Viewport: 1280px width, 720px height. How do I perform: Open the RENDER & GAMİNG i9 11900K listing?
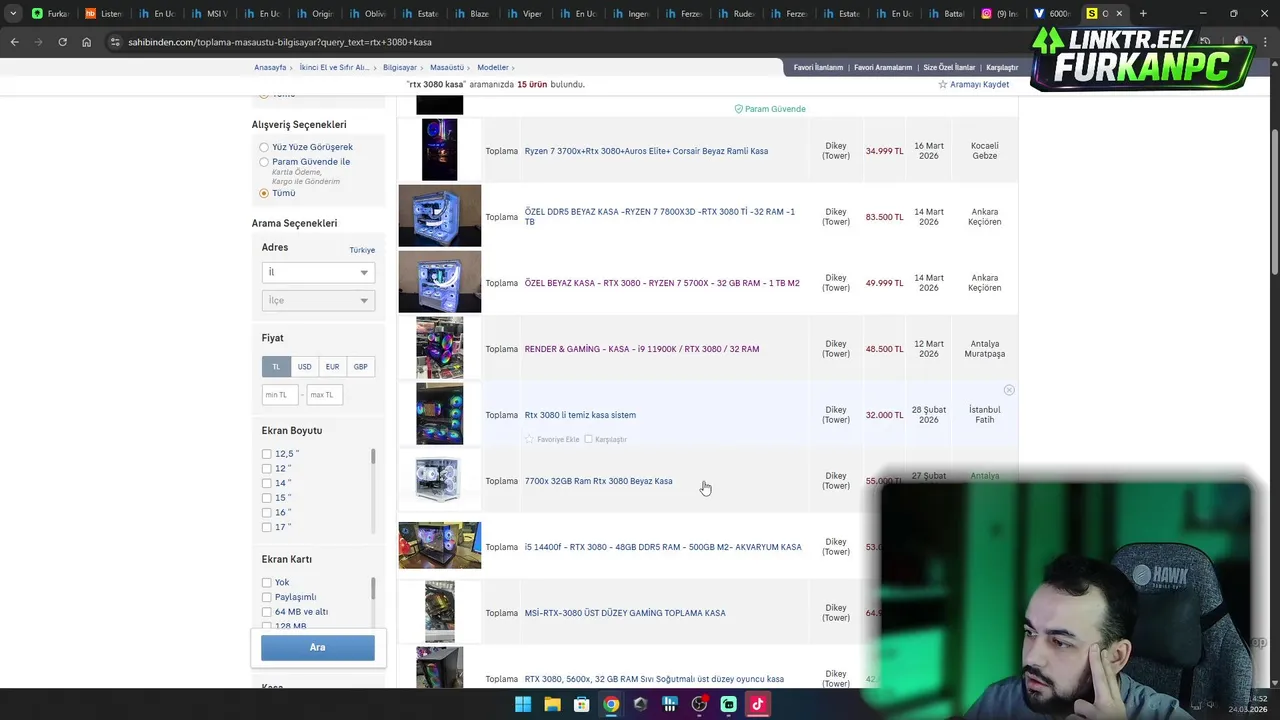pos(642,349)
